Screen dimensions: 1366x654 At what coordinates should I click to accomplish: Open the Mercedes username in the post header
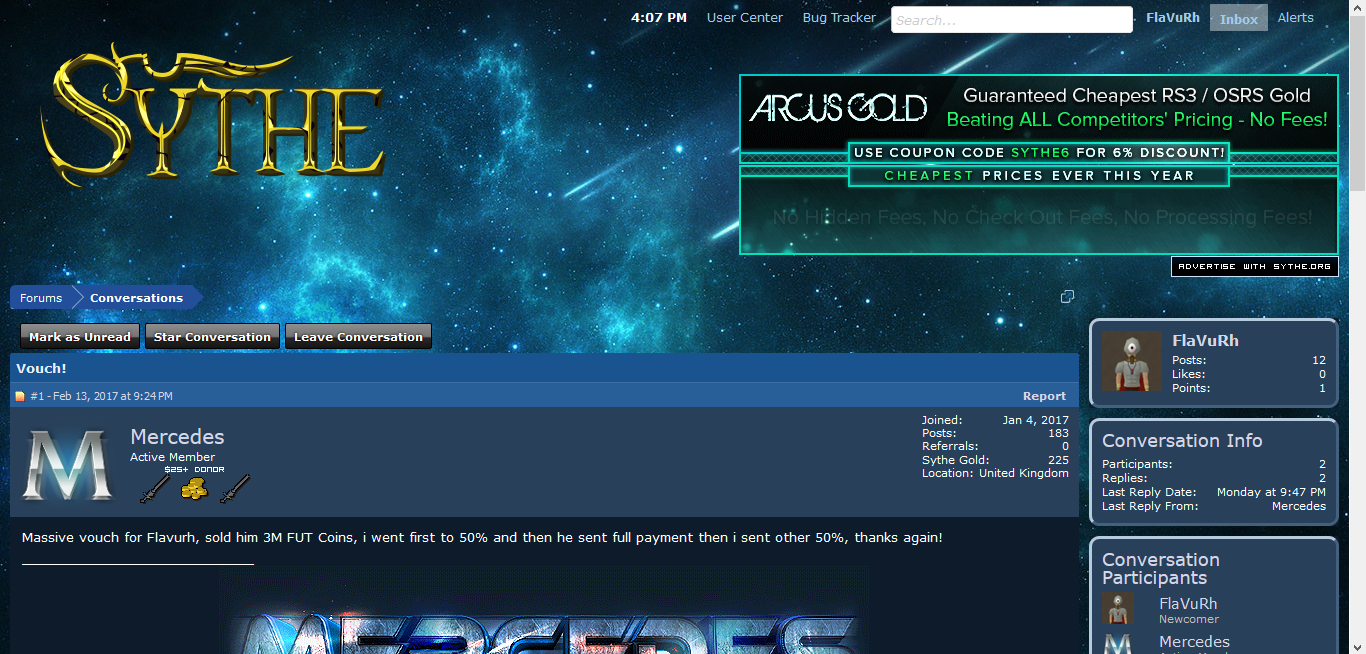coord(177,437)
